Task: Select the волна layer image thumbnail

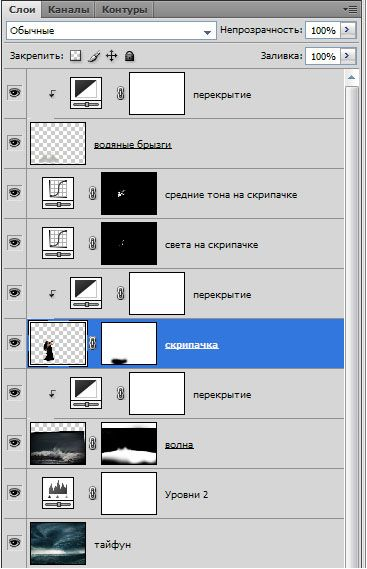Action: tap(58, 443)
